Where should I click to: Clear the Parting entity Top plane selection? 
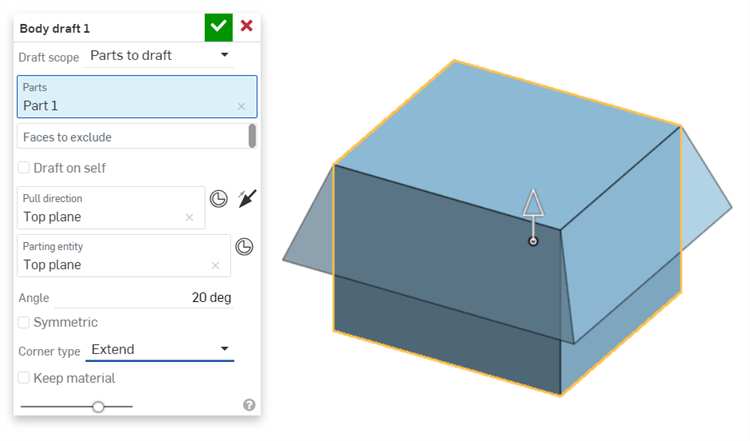coord(215,265)
